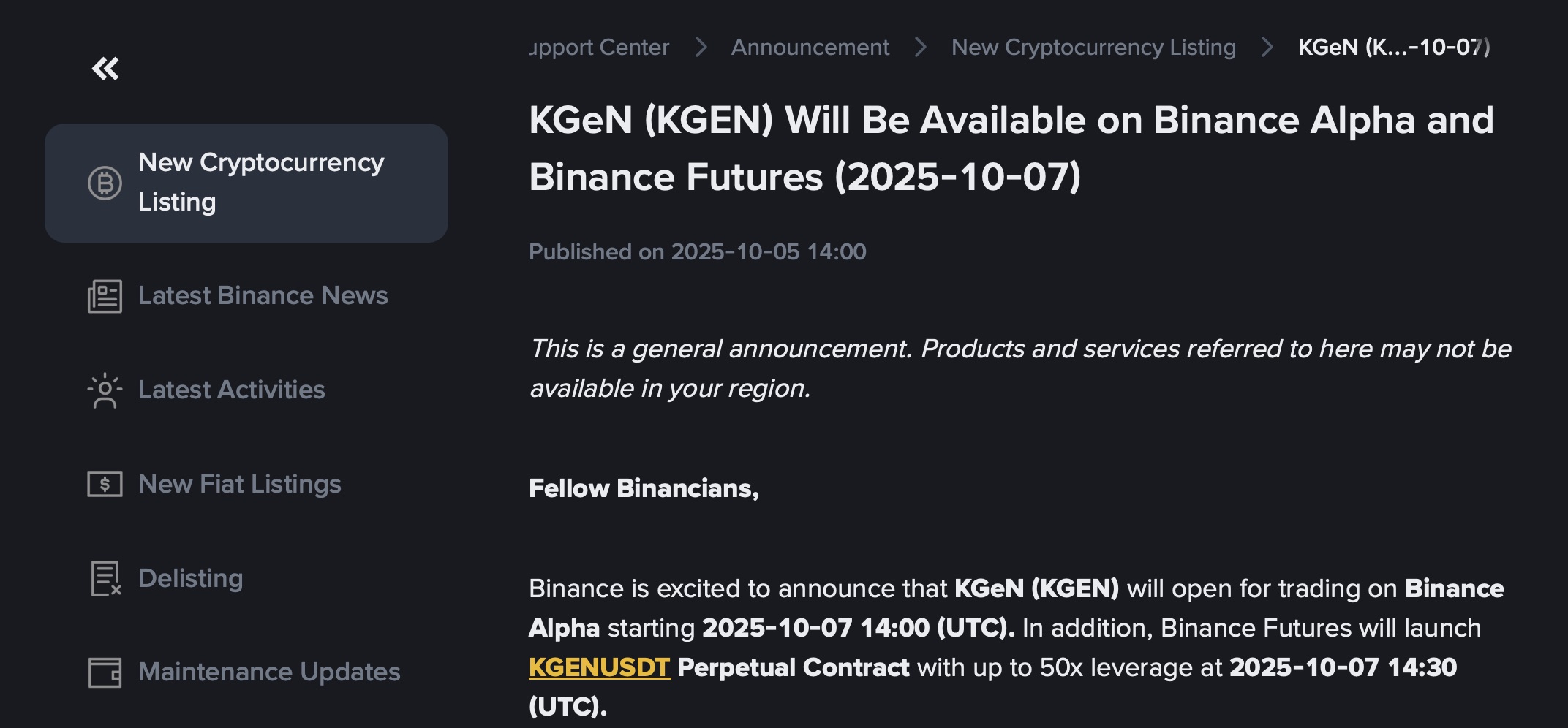This screenshot has height=728, width=1568.
Task: Click the newspaper icon for Binance News
Action: 105,296
